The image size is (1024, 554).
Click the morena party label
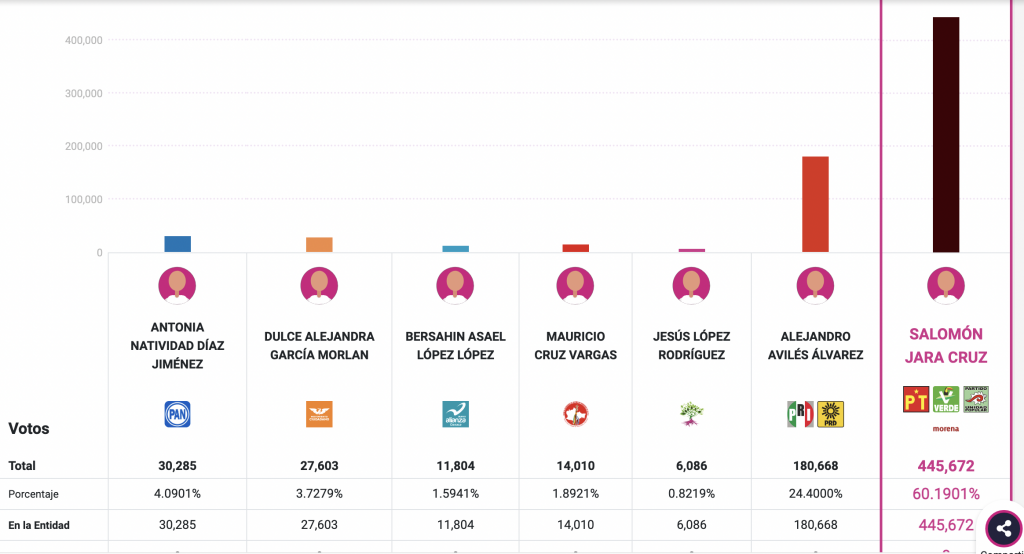(x=946, y=429)
